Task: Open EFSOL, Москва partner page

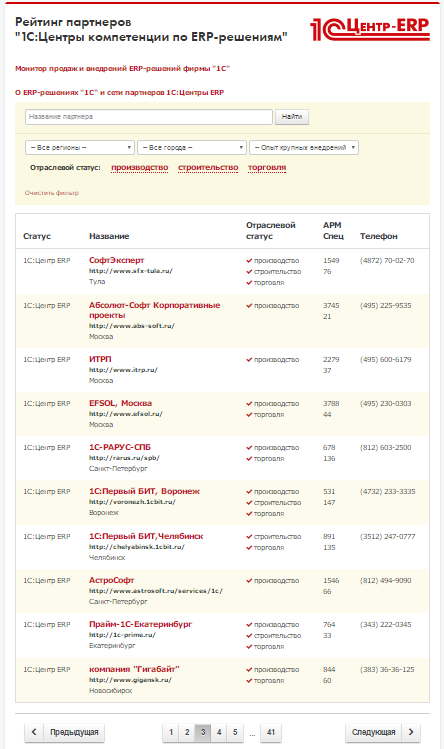Action: point(120,403)
